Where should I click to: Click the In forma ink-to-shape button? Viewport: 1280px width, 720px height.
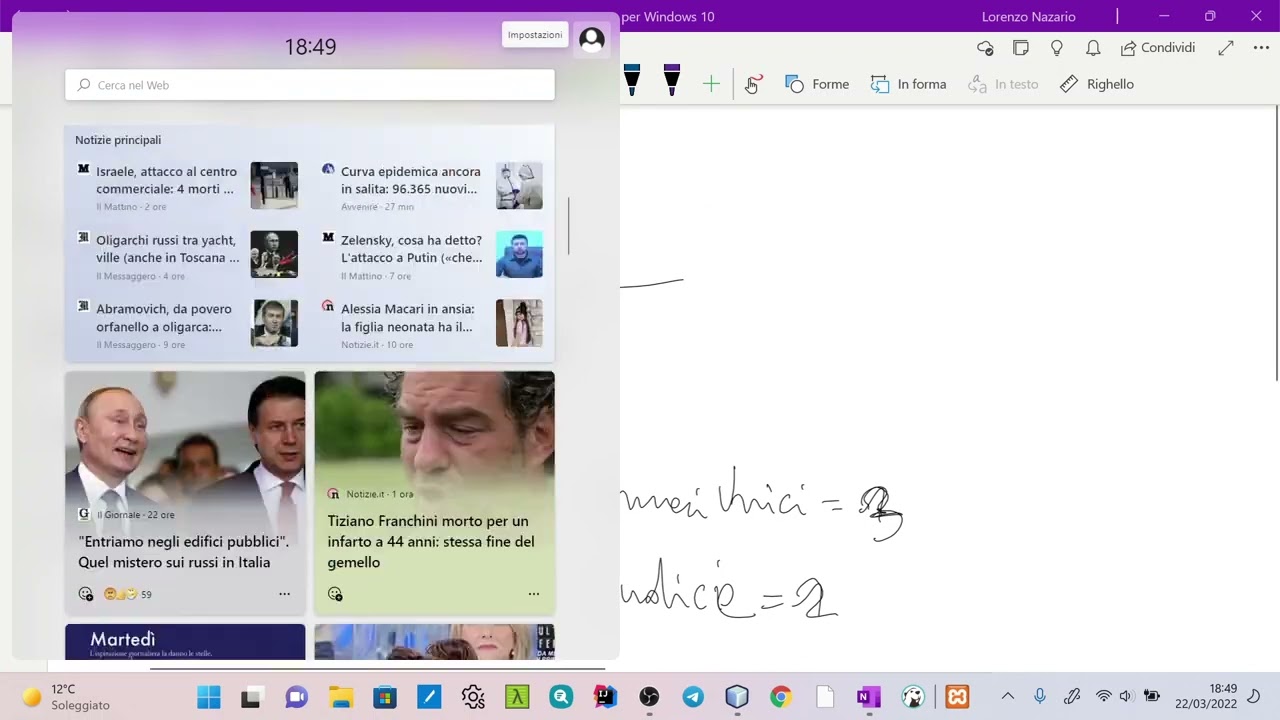coord(908,85)
